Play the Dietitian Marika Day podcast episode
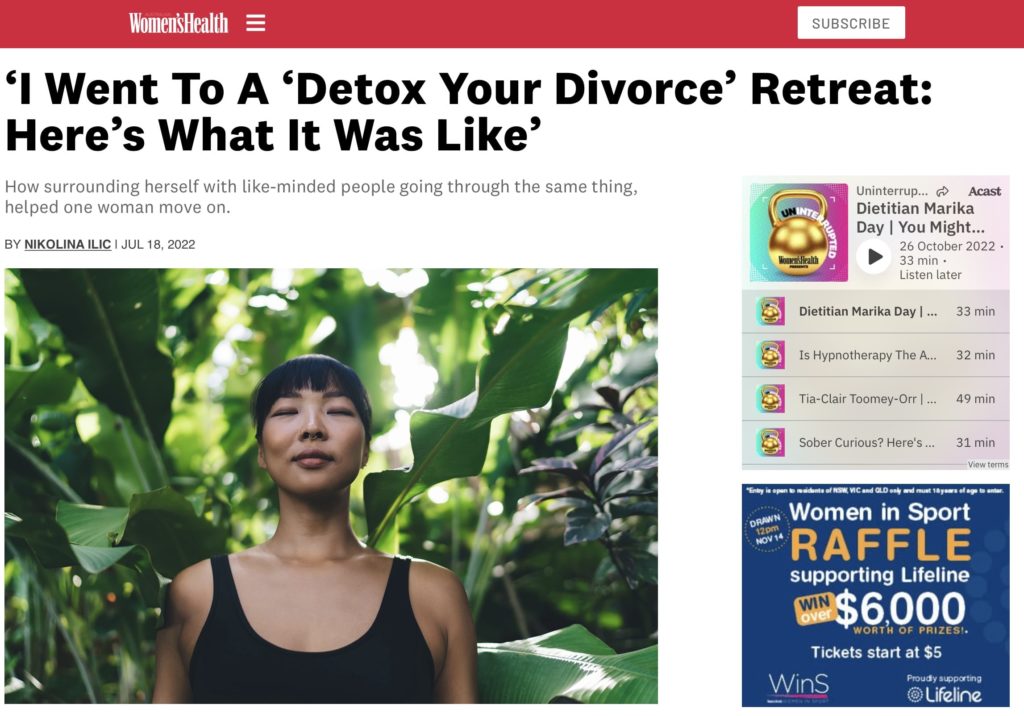Screen dimensions: 1024x716 [874, 257]
